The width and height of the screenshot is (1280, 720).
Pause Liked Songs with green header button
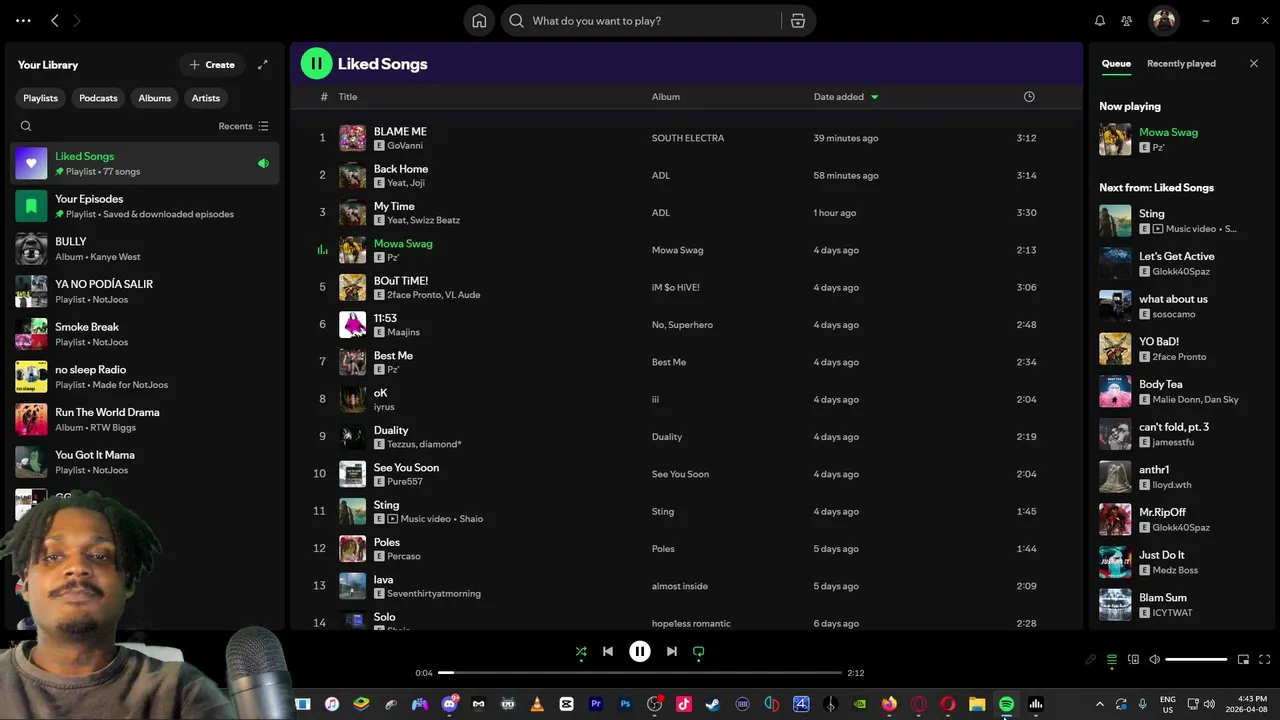(316, 63)
